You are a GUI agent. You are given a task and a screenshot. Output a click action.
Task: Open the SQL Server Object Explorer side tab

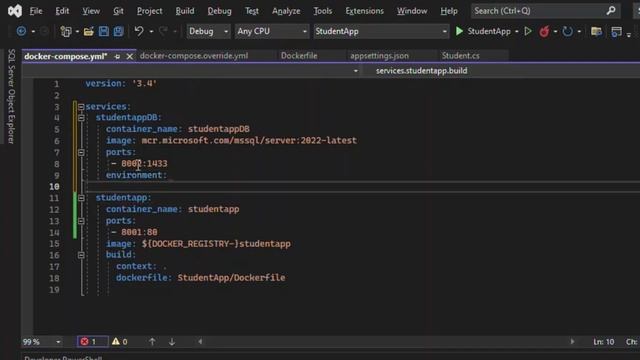tap(11, 96)
